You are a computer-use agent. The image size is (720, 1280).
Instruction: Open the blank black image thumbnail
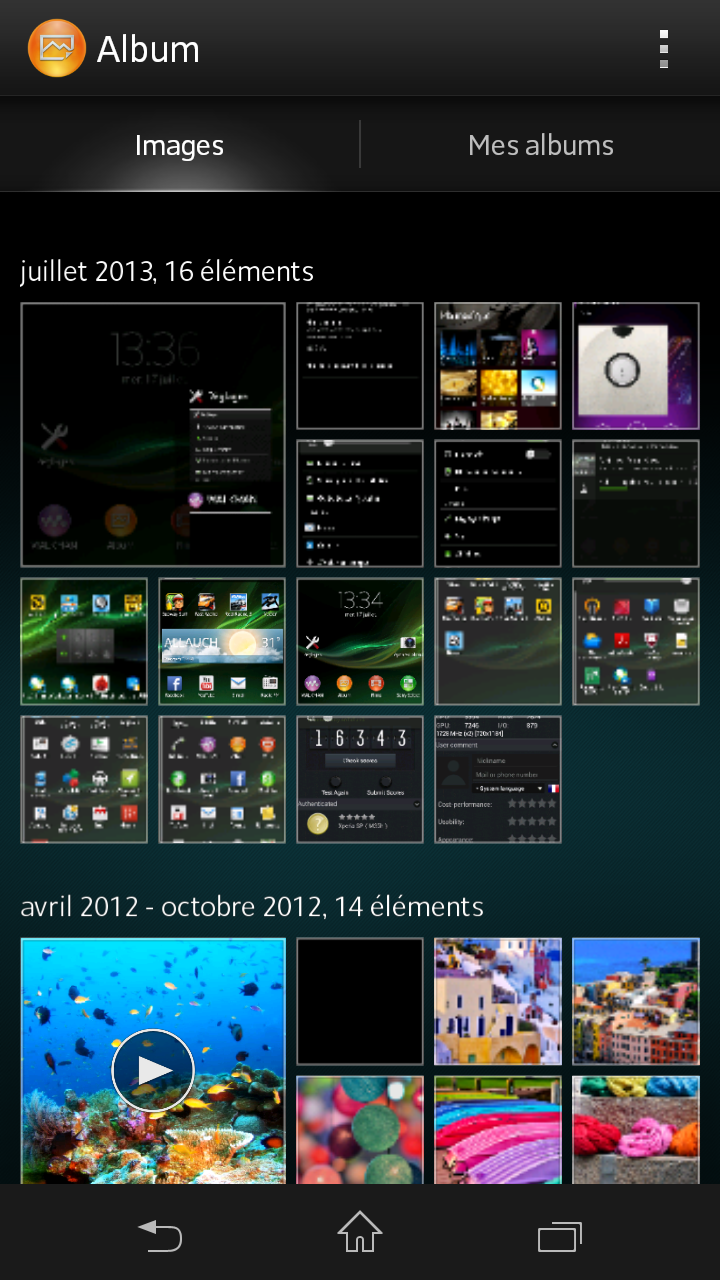(360, 1001)
